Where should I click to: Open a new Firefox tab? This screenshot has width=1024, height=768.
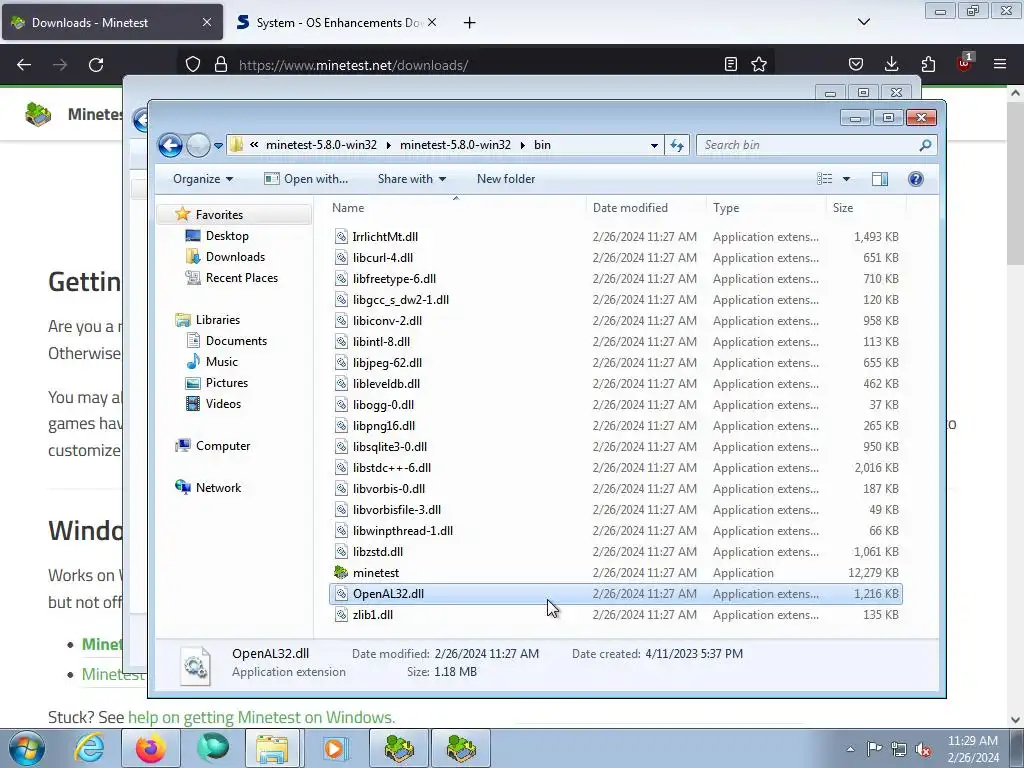click(470, 23)
